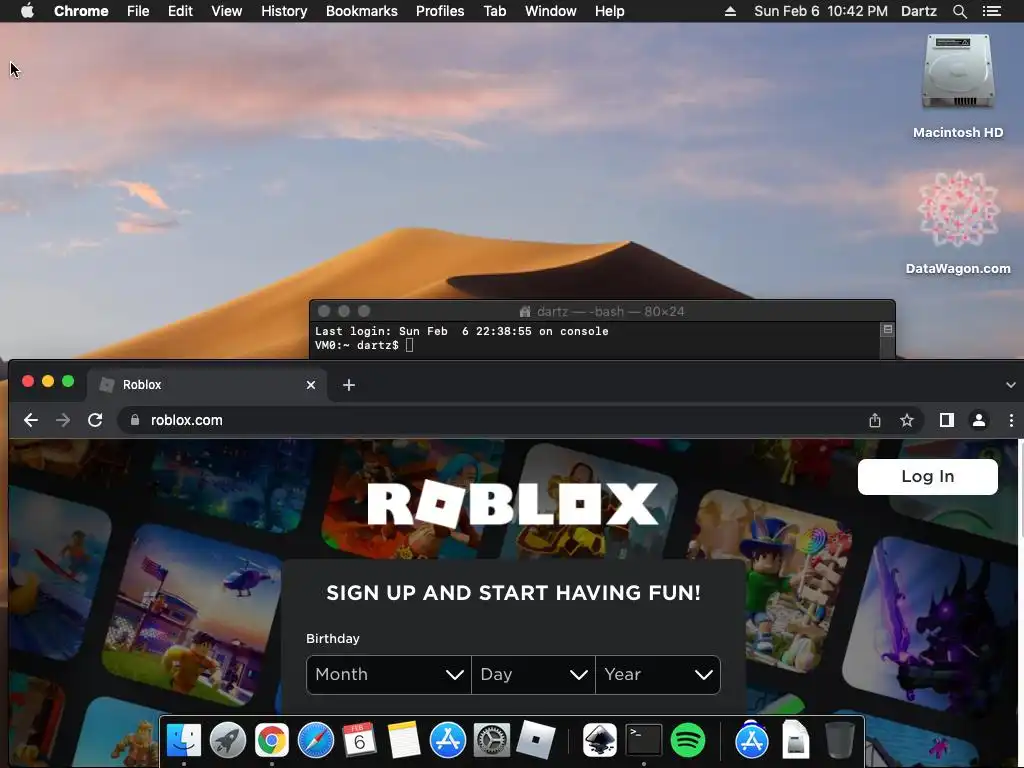
Task: Open Spotlight search in menu bar
Action: tap(959, 11)
